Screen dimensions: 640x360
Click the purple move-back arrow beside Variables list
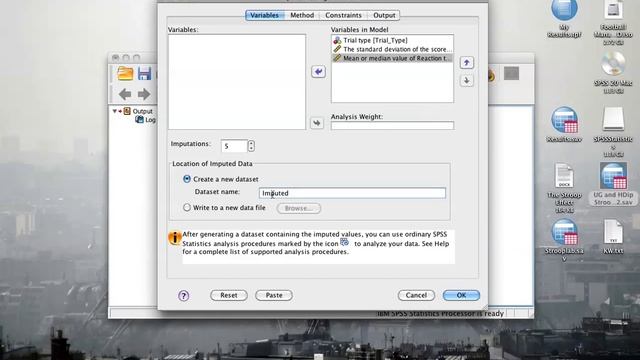(x=318, y=72)
